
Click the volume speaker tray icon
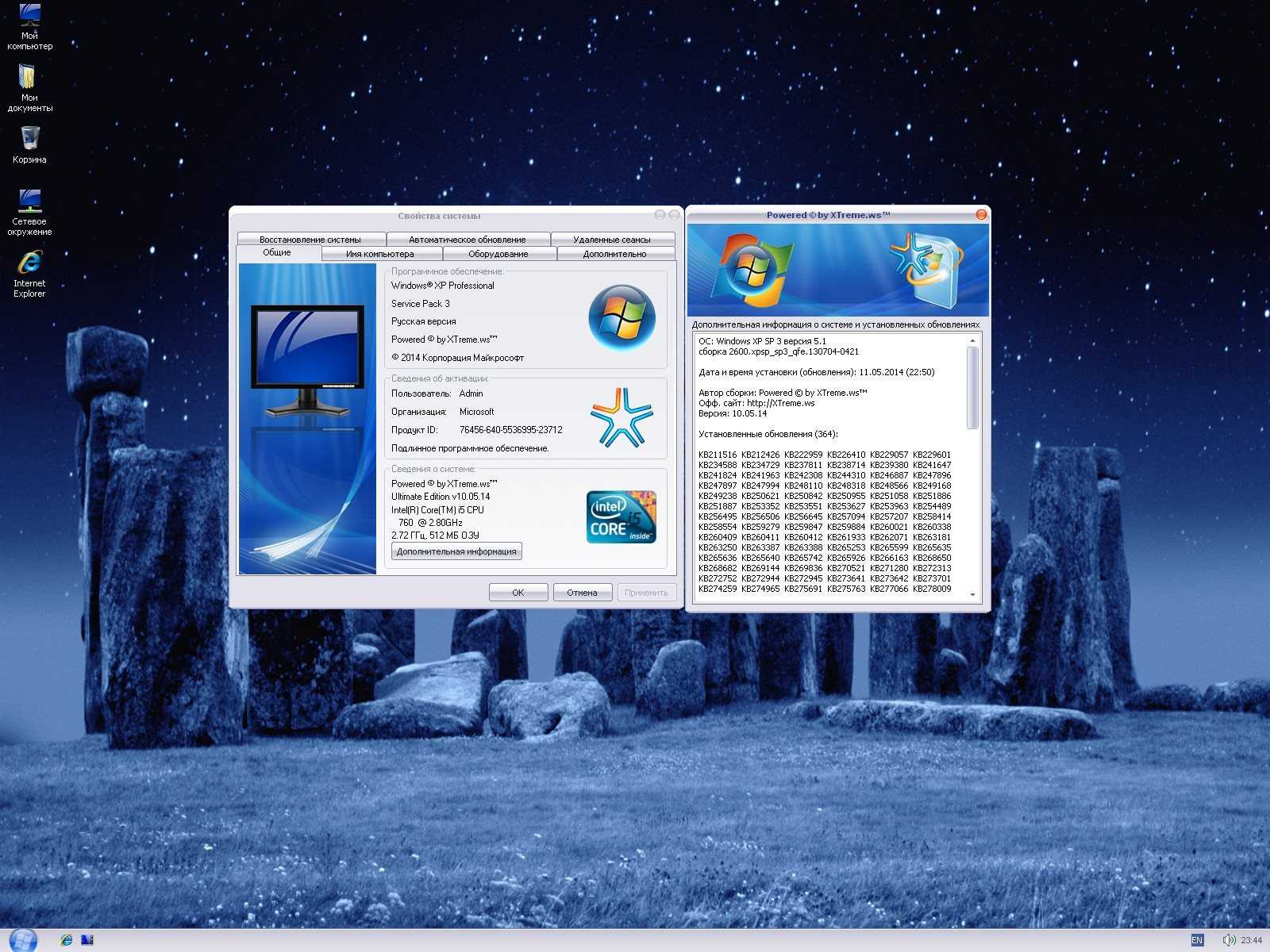(x=1229, y=940)
